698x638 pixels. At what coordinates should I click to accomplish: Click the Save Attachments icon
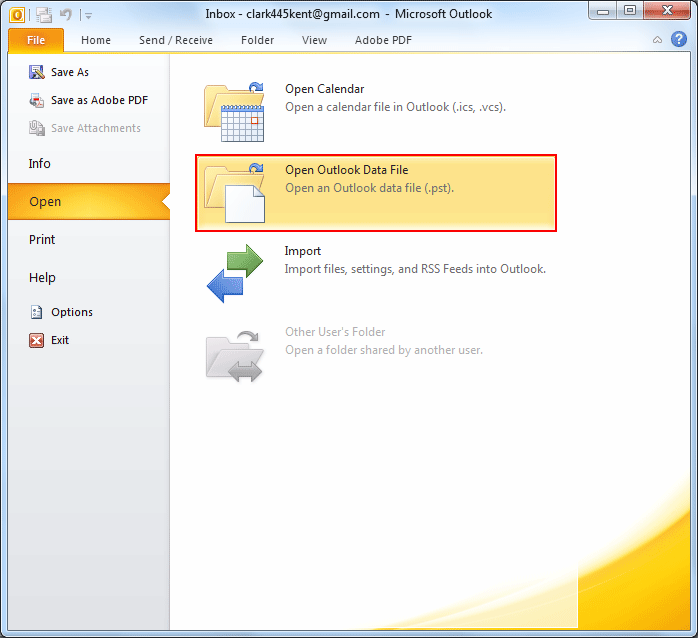37,128
